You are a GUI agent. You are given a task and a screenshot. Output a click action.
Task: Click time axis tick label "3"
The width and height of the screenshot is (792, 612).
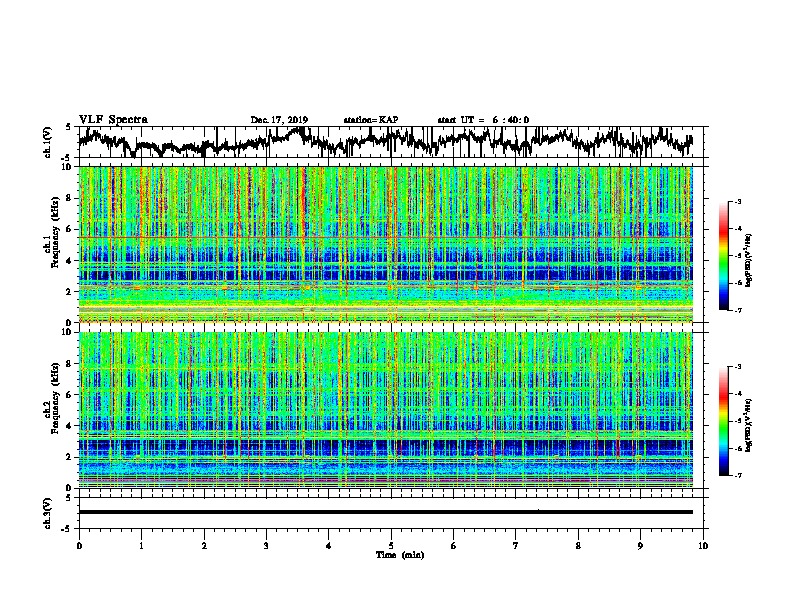(x=266, y=546)
